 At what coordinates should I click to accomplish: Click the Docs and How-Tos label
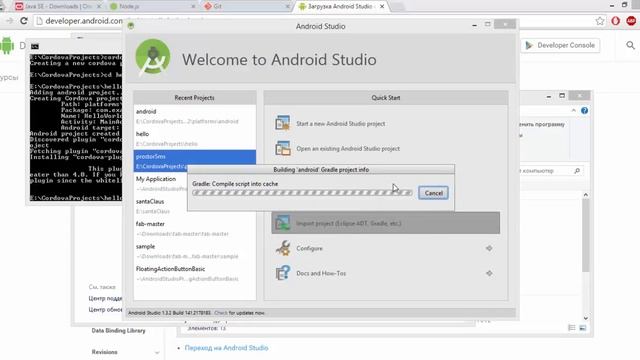point(321,273)
